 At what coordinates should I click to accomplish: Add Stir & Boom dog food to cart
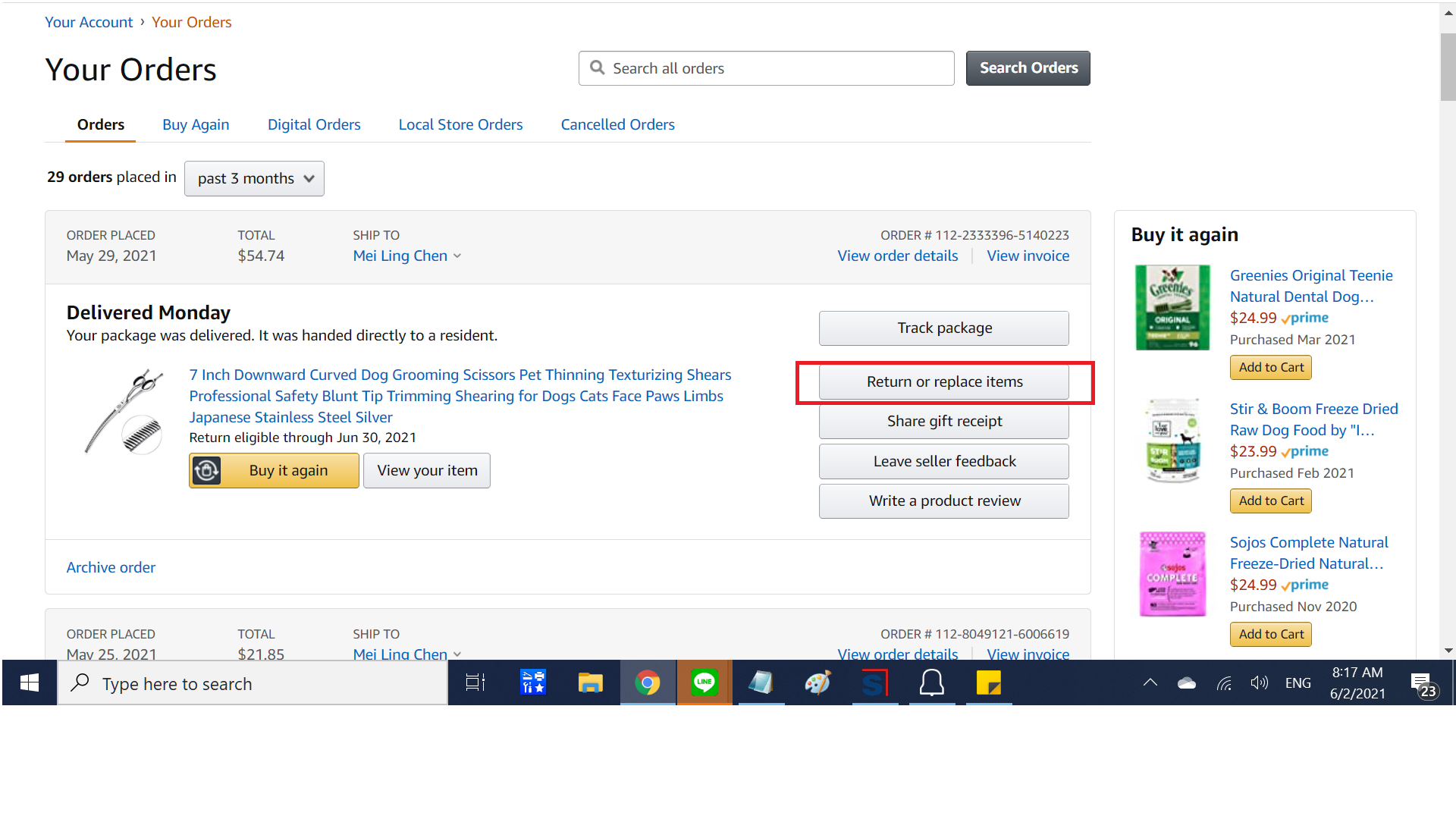coord(1271,500)
